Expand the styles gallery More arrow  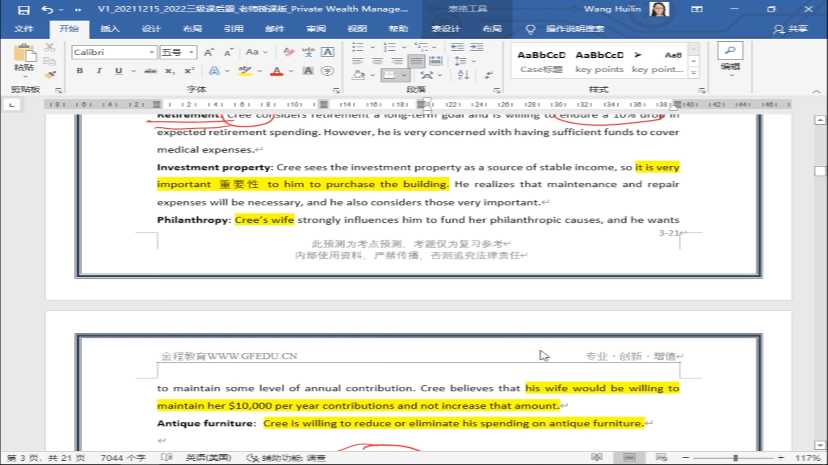(694, 73)
